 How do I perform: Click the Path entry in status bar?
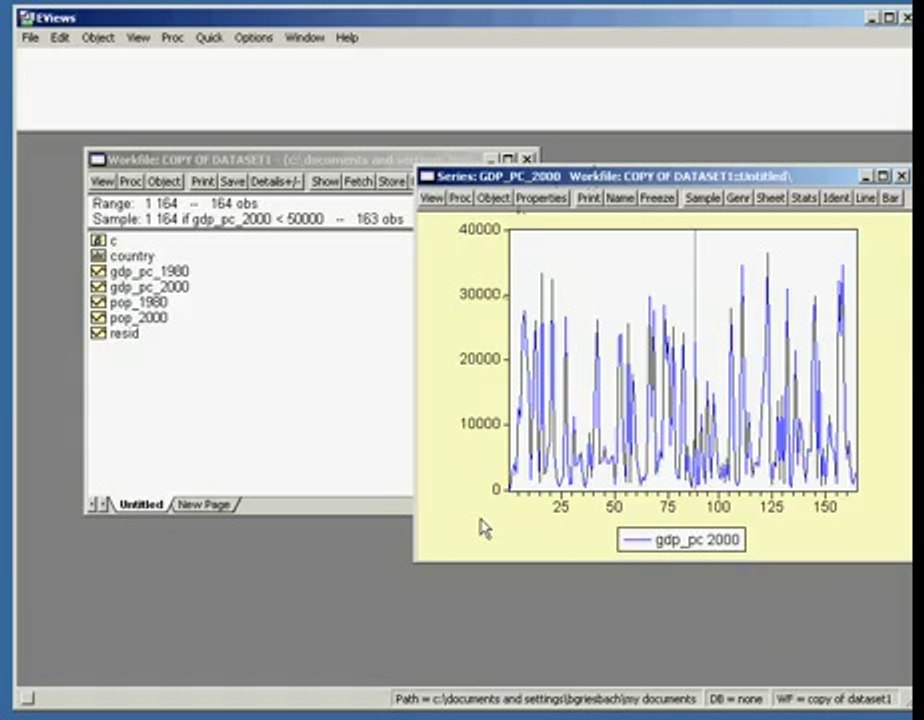(x=546, y=699)
